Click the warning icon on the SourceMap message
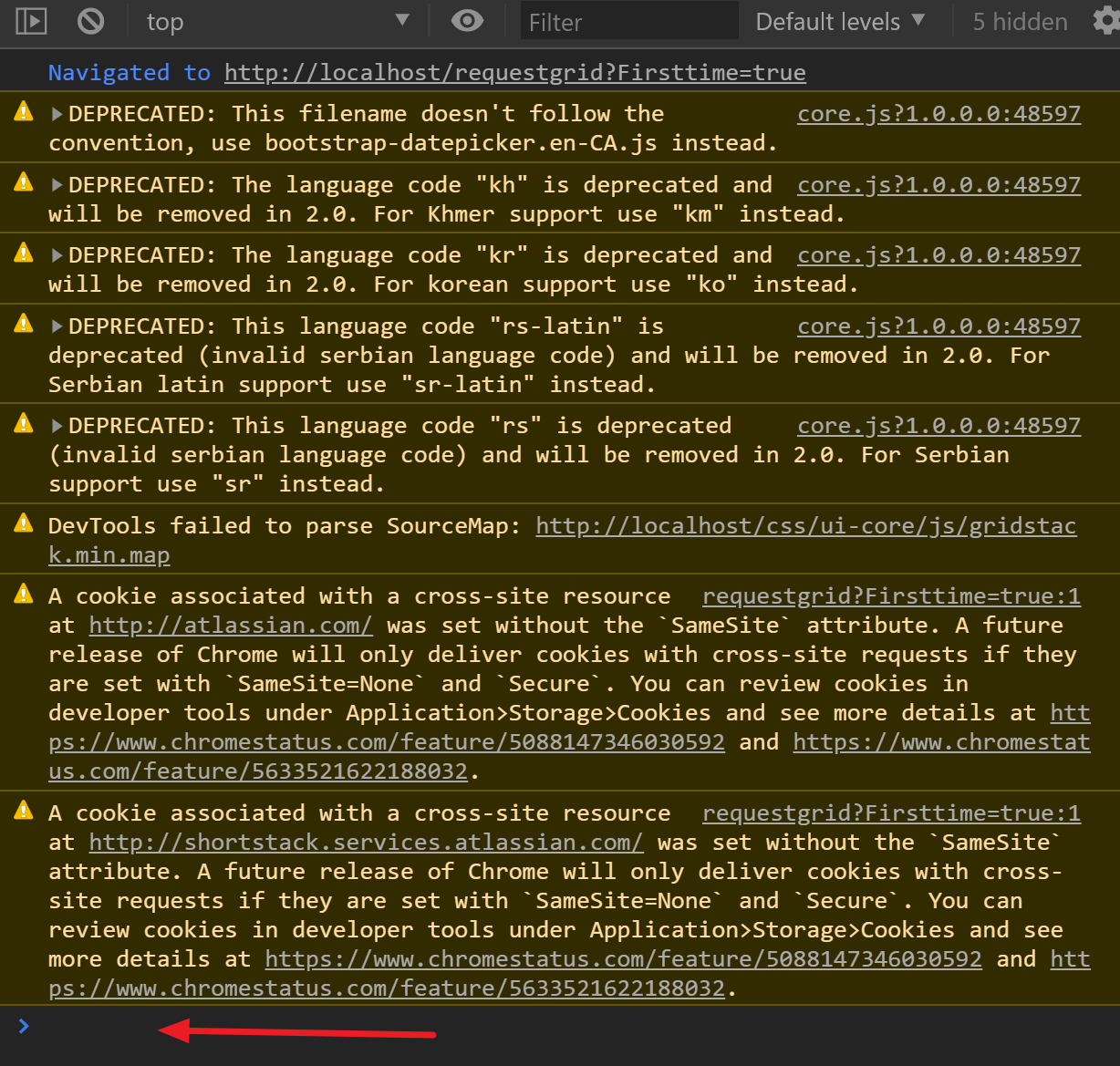 [x=24, y=523]
